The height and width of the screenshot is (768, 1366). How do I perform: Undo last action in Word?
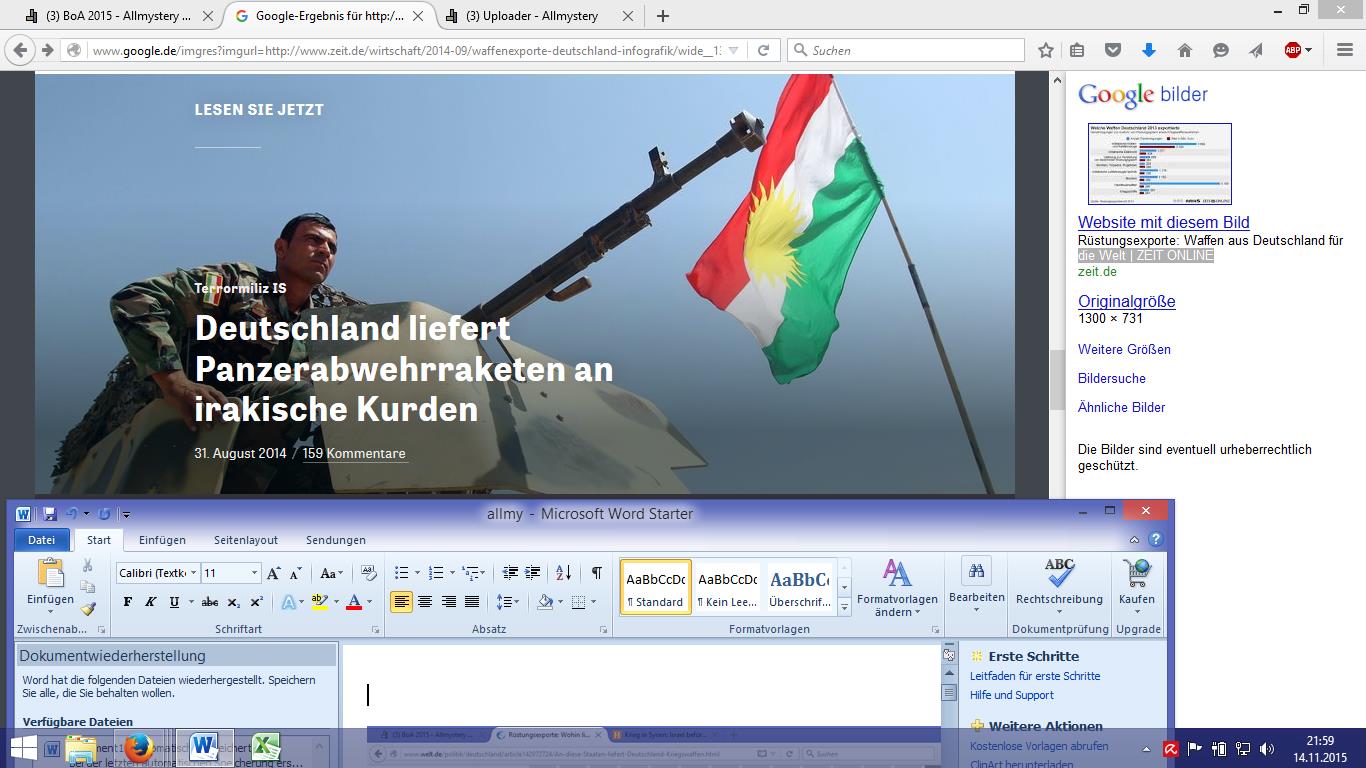[x=71, y=514]
